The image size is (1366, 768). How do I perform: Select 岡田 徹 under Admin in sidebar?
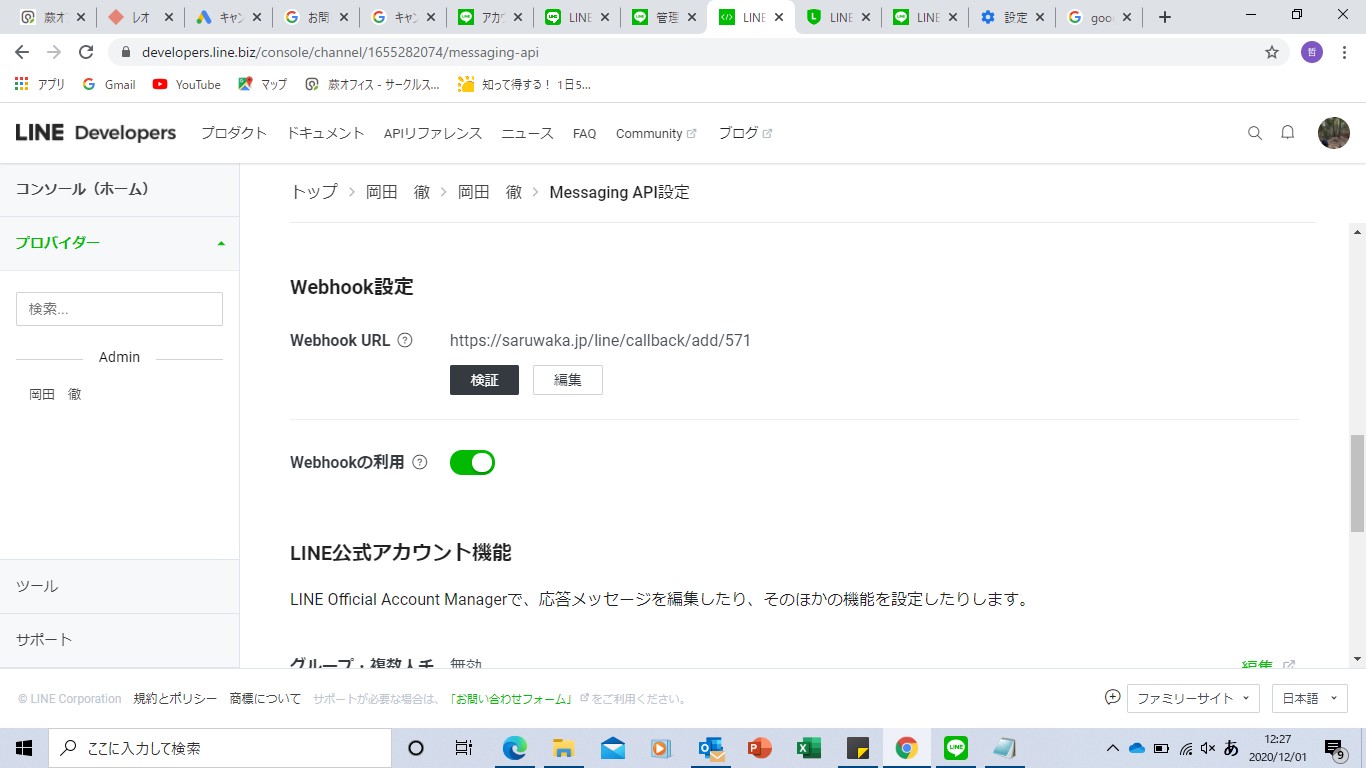point(56,394)
